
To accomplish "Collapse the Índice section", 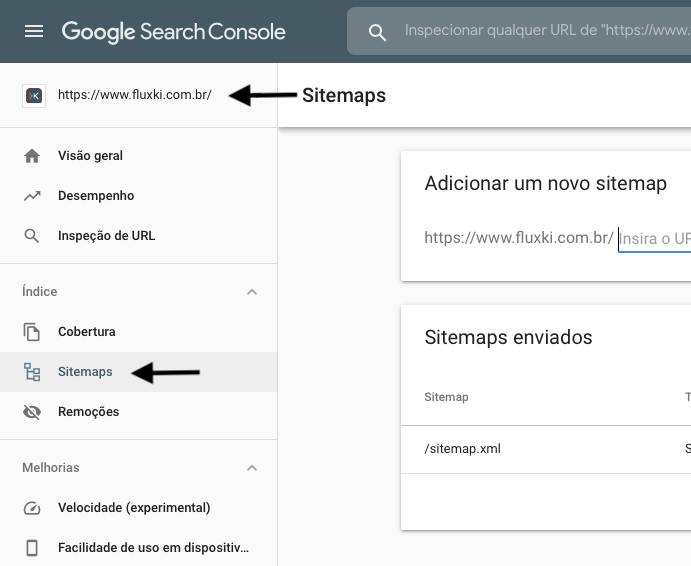I will coord(252,292).
